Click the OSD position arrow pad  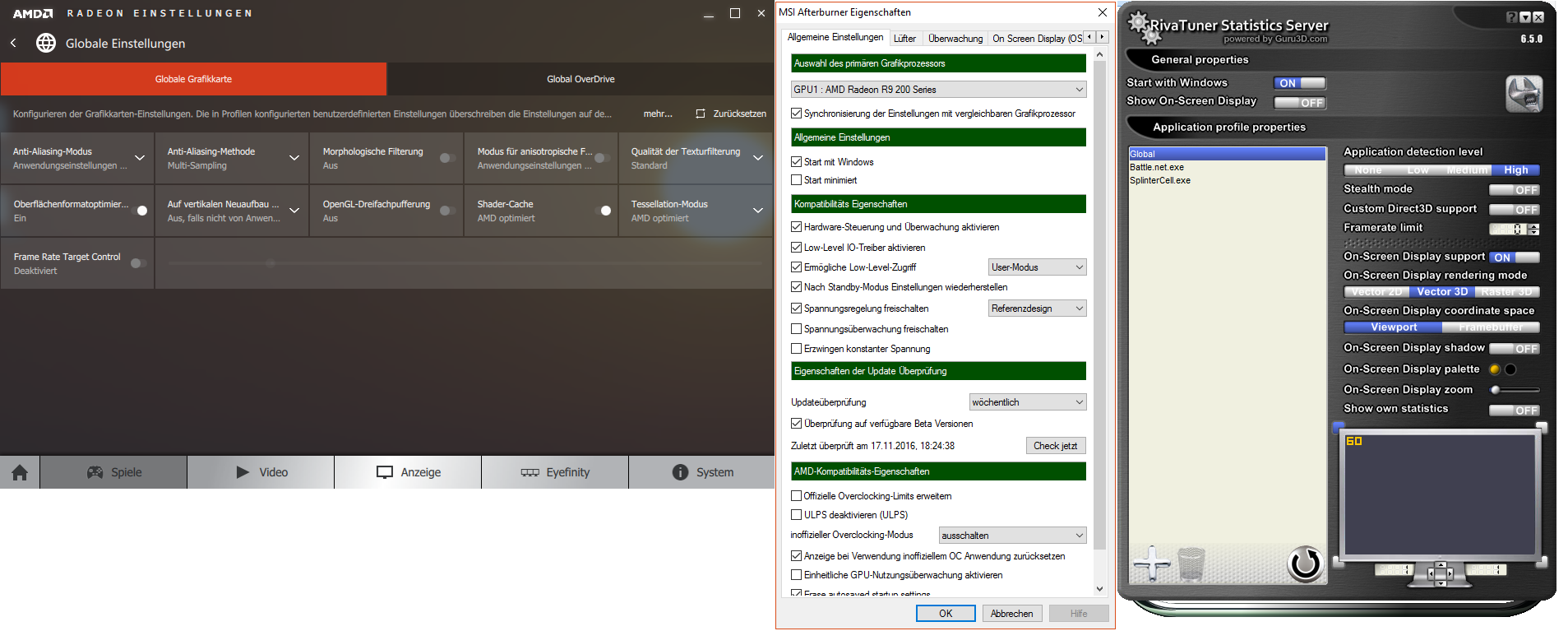1441,573
